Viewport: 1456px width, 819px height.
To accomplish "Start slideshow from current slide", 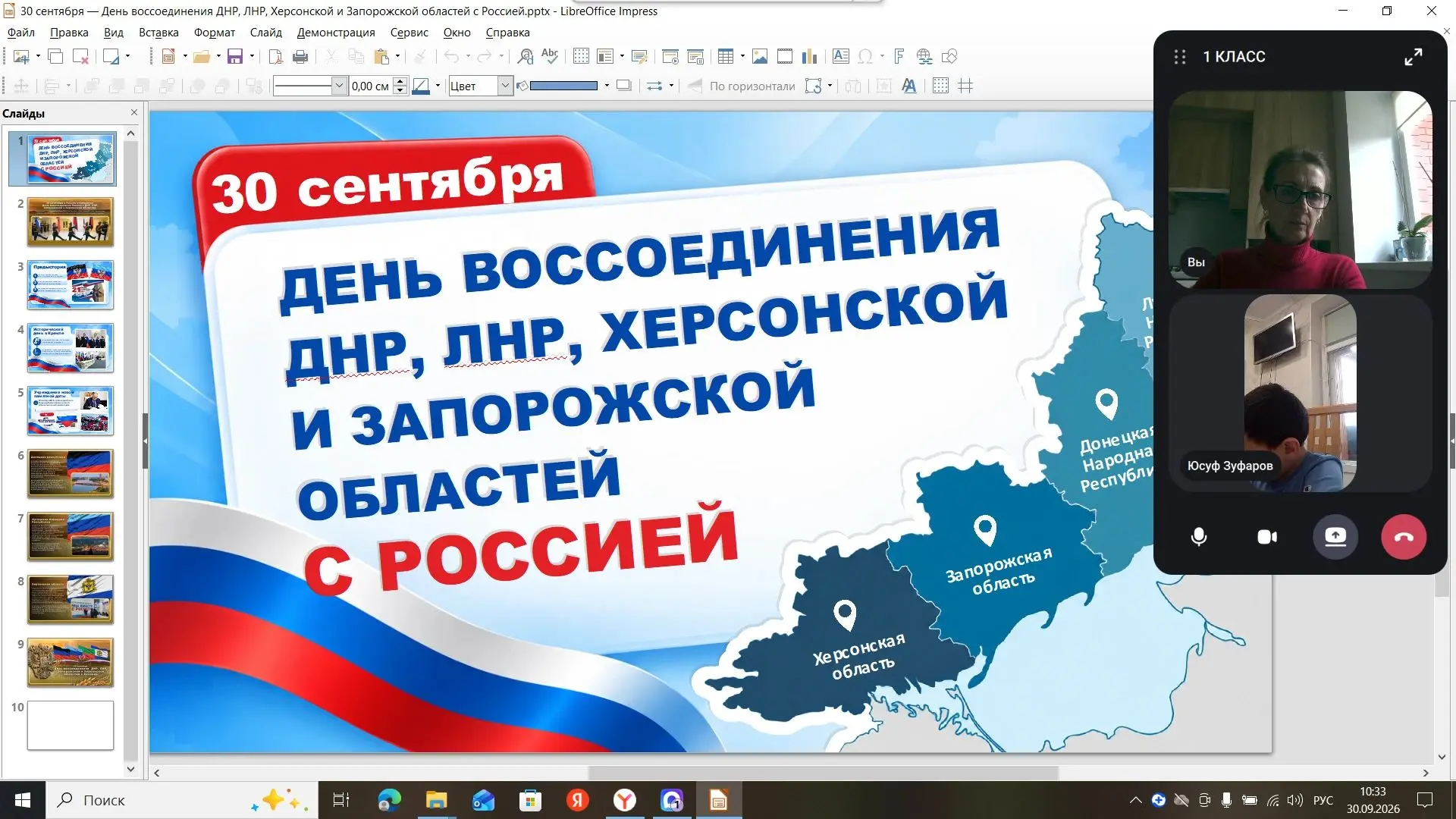I will 695,56.
